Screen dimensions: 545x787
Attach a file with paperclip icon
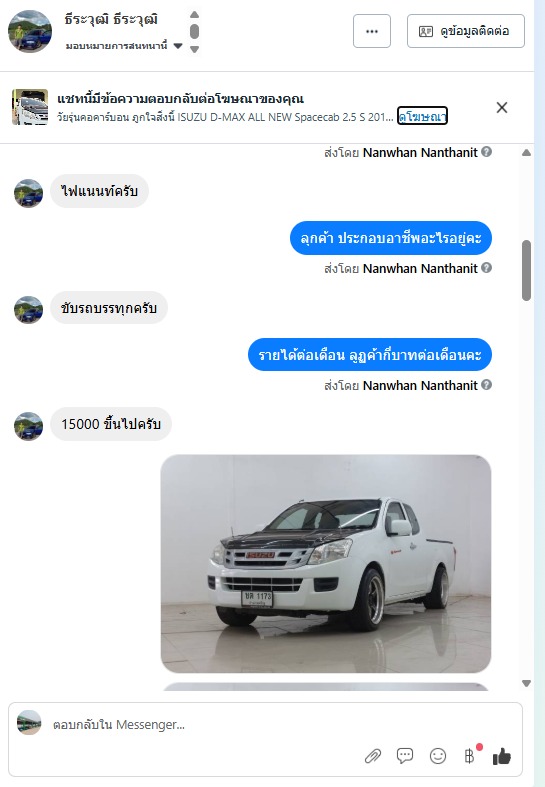tap(372, 756)
